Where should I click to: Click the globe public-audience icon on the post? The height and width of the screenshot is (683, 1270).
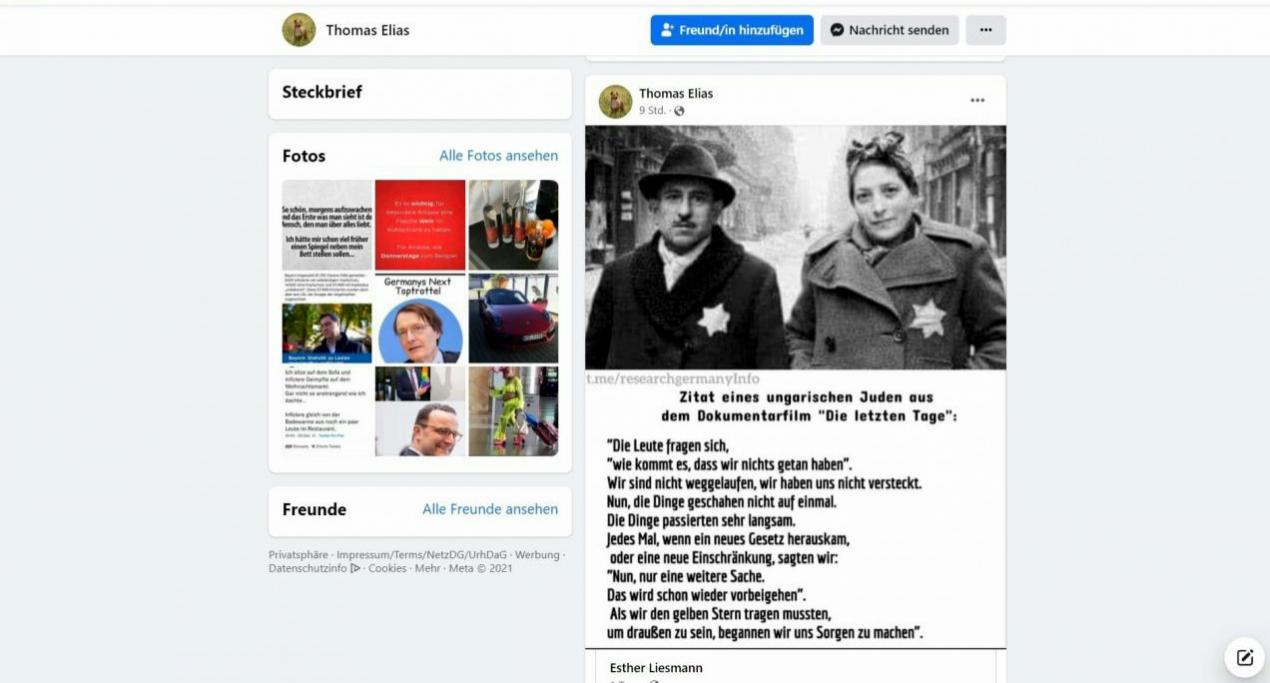(x=679, y=111)
